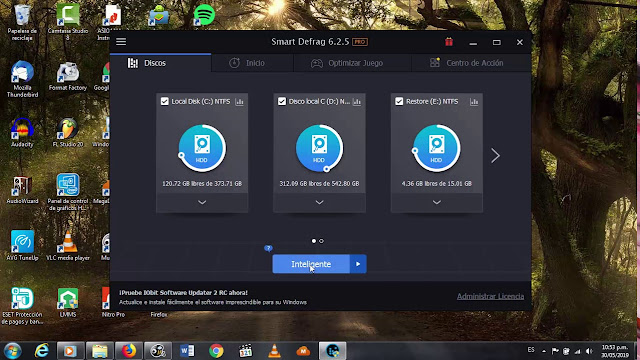640x360 pixels.
Task: Open VLC media player desktop shortcut
Action: tap(68, 246)
